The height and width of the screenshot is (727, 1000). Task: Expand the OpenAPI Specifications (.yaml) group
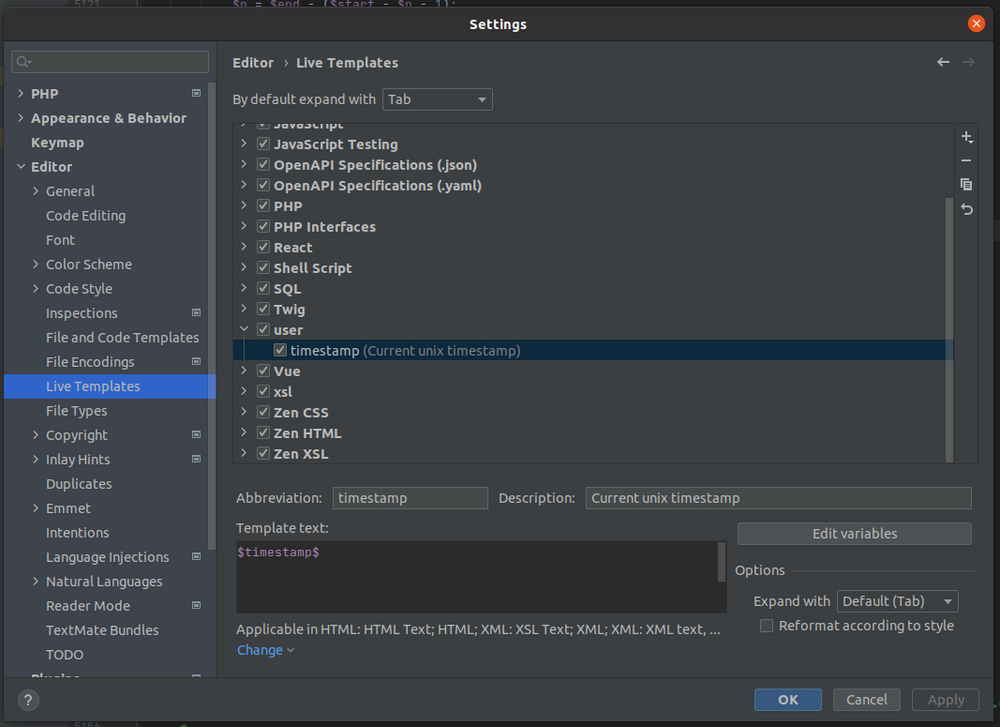tap(244, 185)
